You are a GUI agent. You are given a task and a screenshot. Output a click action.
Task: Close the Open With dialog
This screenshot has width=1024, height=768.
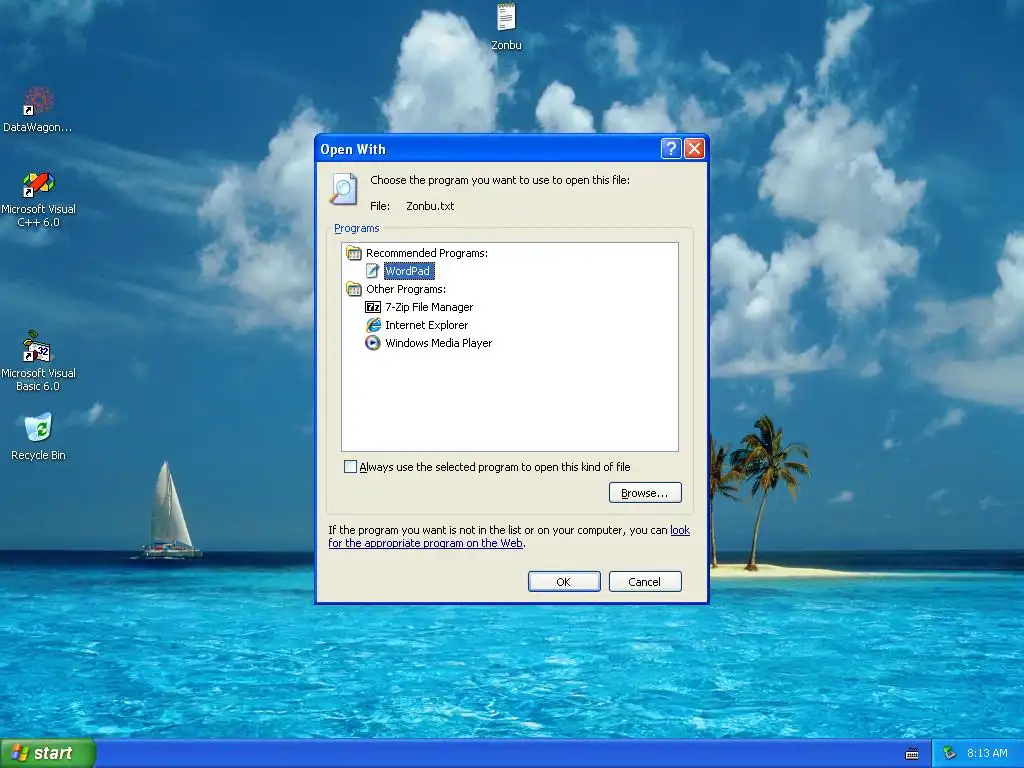[694, 149]
